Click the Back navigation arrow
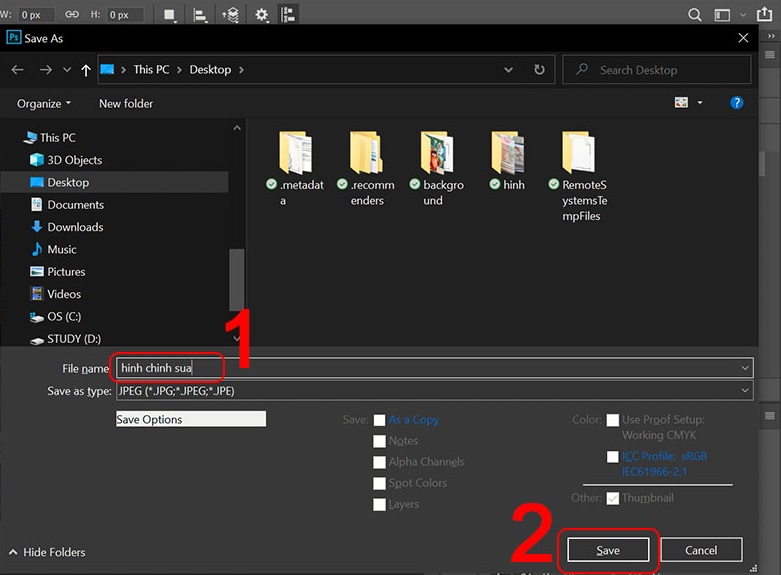Viewport: 781px width, 575px height. (x=17, y=70)
